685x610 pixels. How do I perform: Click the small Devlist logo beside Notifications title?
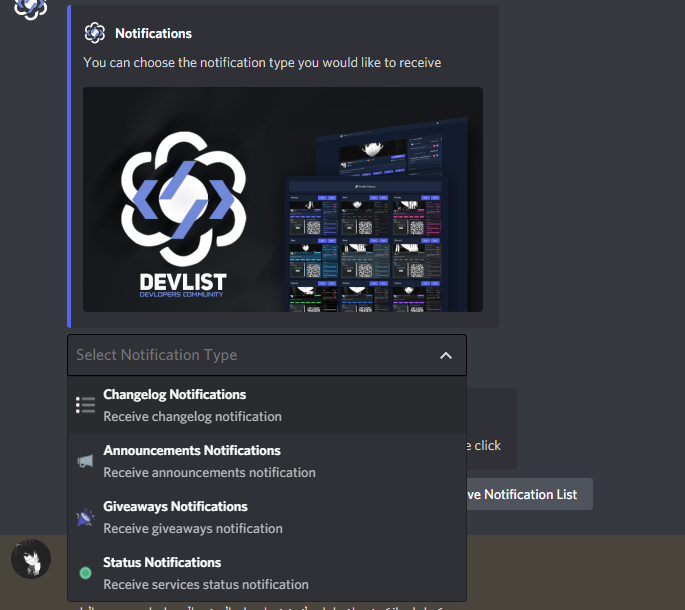(95, 33)
